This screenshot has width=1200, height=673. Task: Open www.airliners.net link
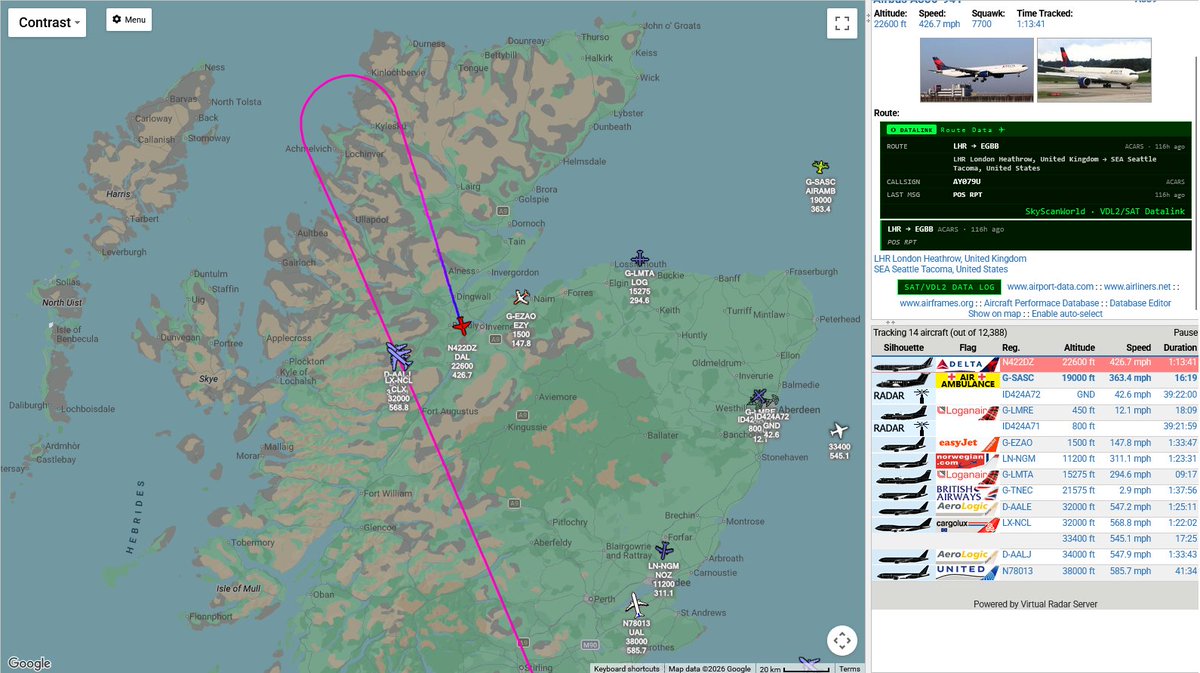pyautogui.click(x=1139, y=287)
